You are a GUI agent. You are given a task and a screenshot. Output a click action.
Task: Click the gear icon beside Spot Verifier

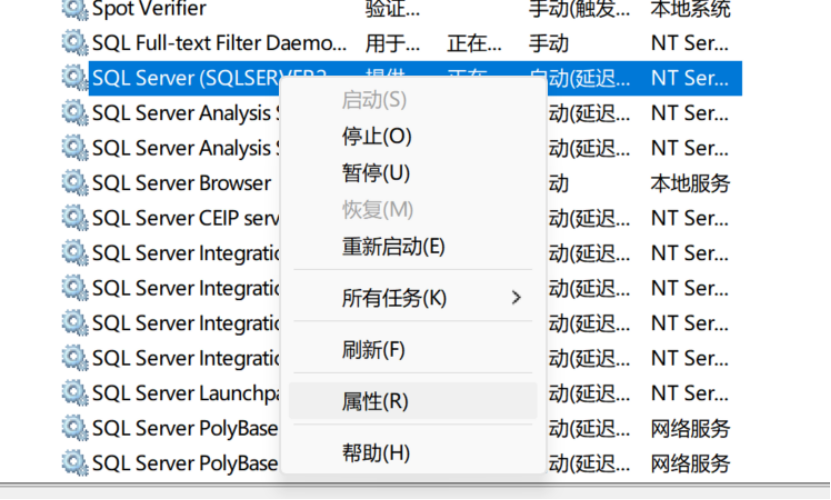pyautogui.click(x=75, y=8)
